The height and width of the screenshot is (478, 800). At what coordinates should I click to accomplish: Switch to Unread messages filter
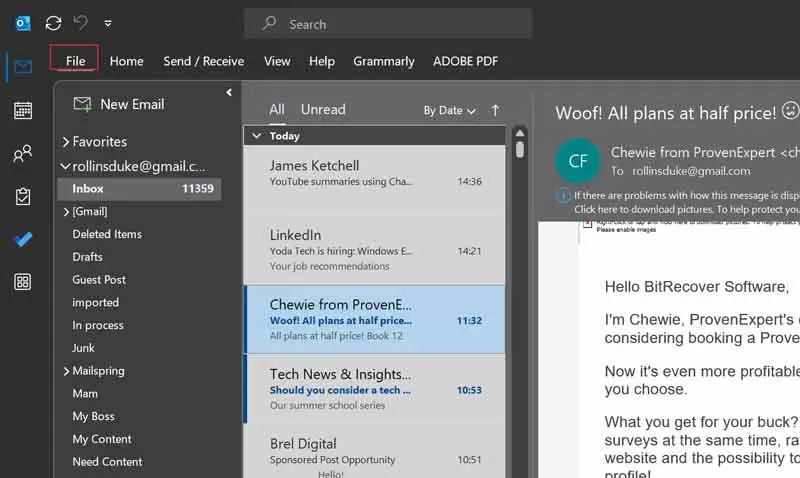tap(323, 110)
